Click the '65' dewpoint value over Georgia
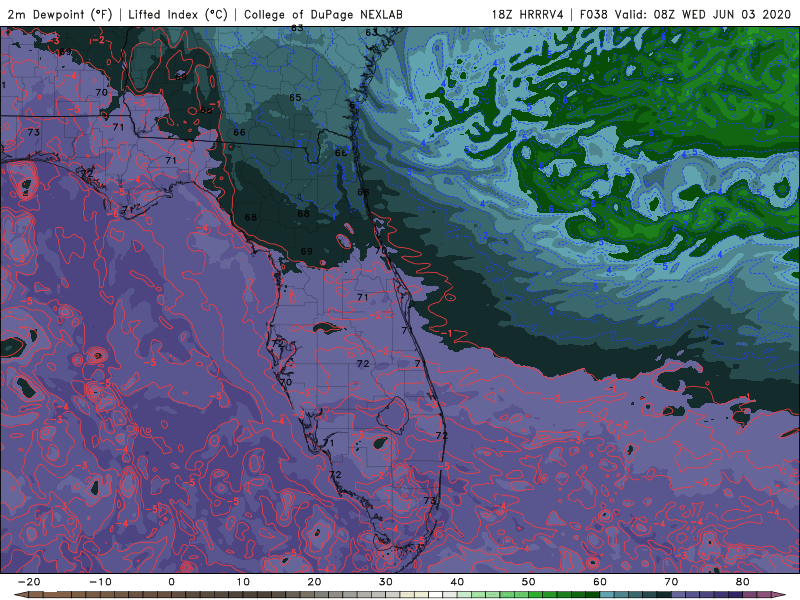This screenshot has width=800, height=600. click(x=295, y=97)
